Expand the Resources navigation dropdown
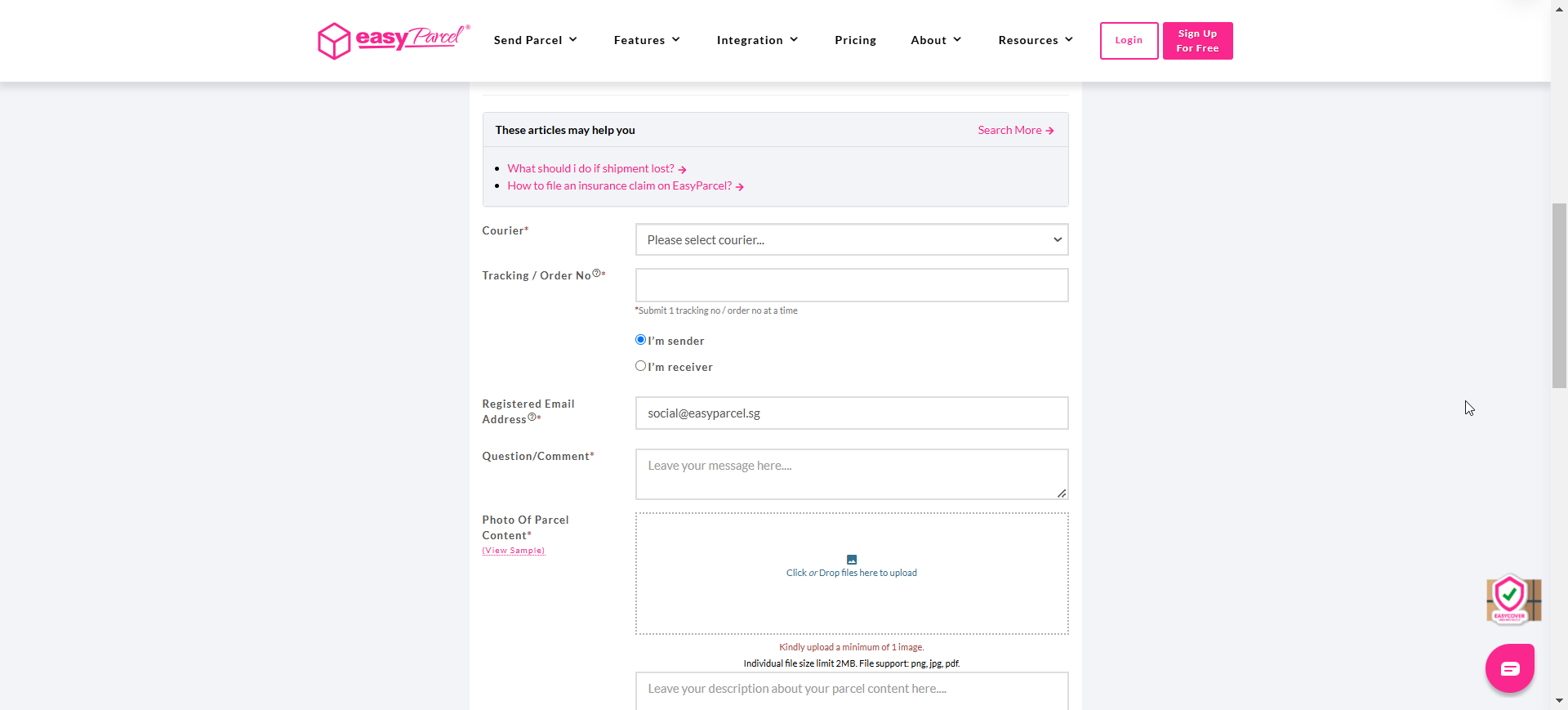Image resolution: width=1568 pixels, height=710 pixels. coord(1035,40)
